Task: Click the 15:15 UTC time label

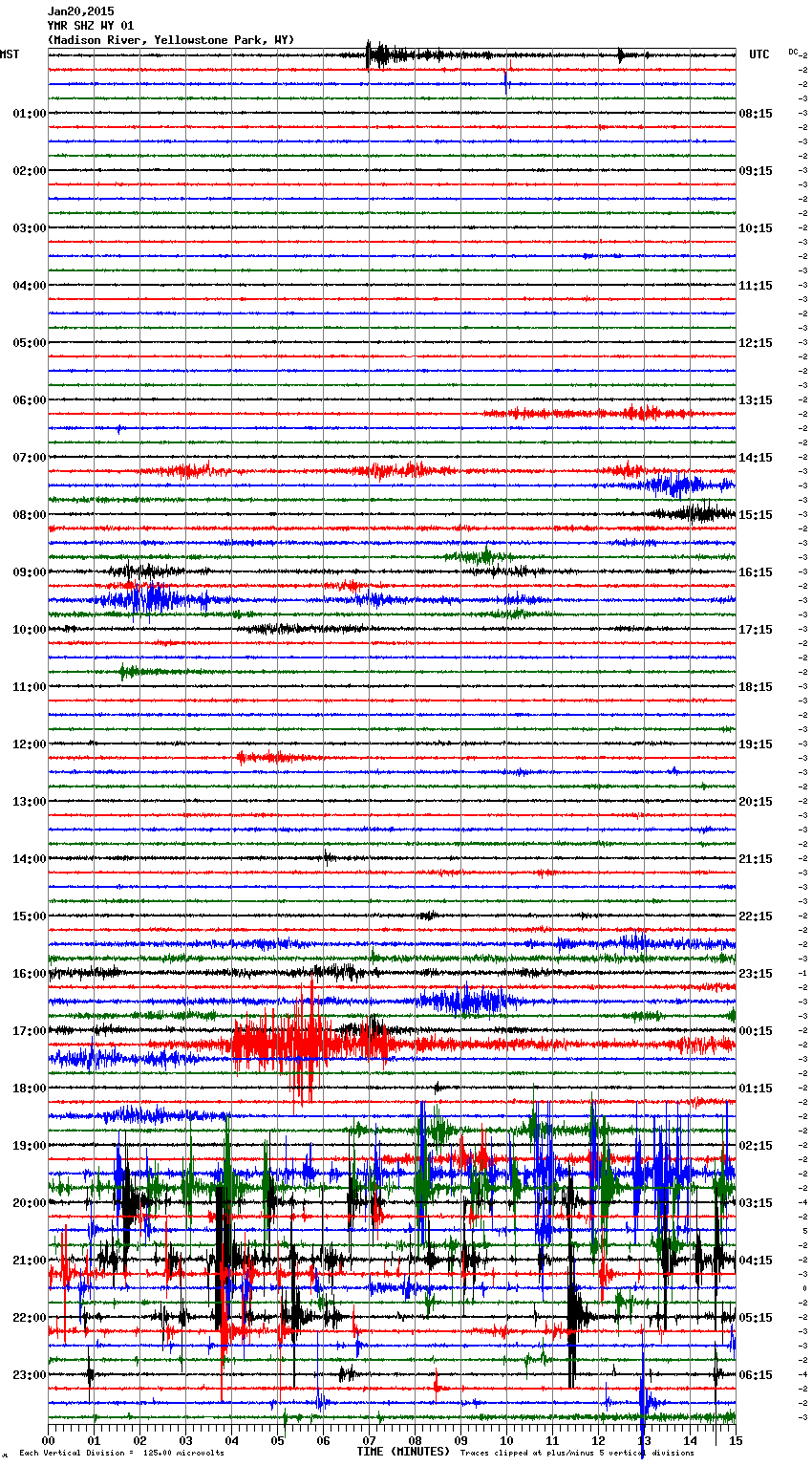Action: click(756, 515)
